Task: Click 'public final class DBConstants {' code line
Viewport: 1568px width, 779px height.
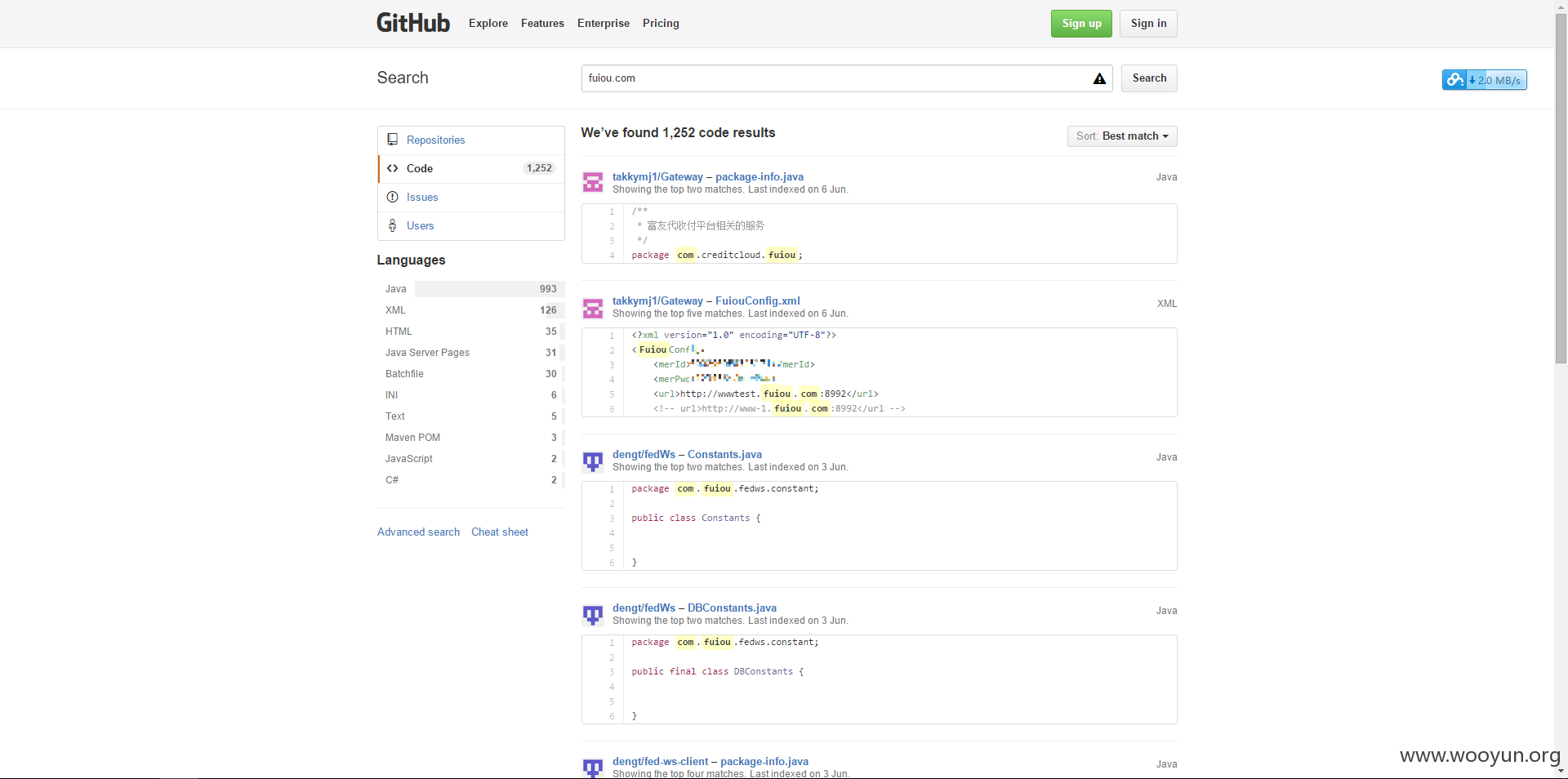Action: pos(717,672)
